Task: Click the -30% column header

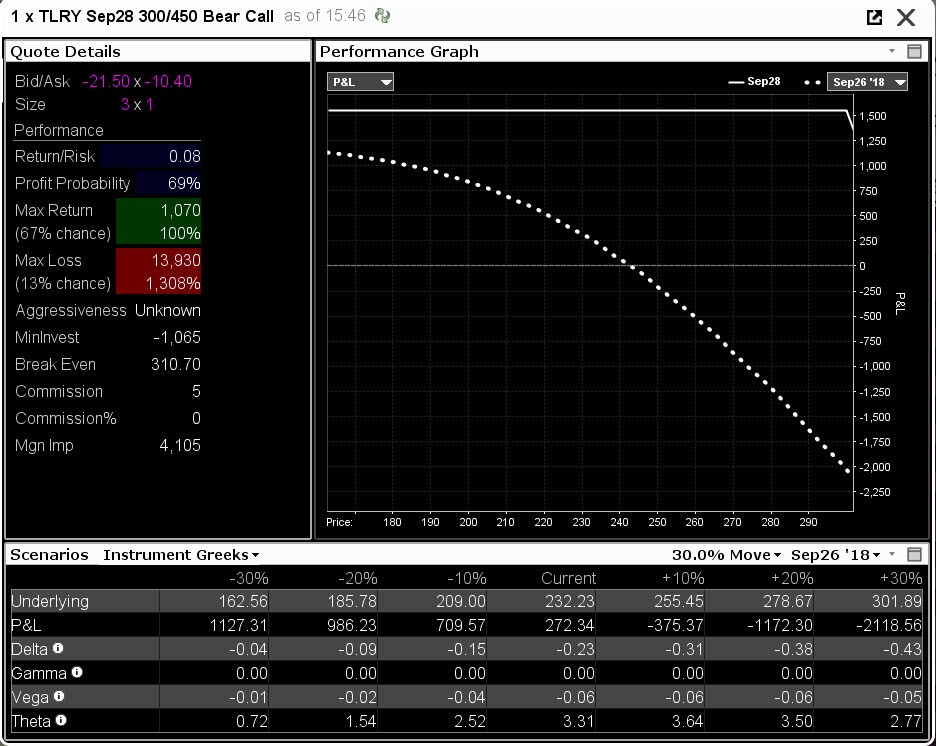Action: [248, 578]
